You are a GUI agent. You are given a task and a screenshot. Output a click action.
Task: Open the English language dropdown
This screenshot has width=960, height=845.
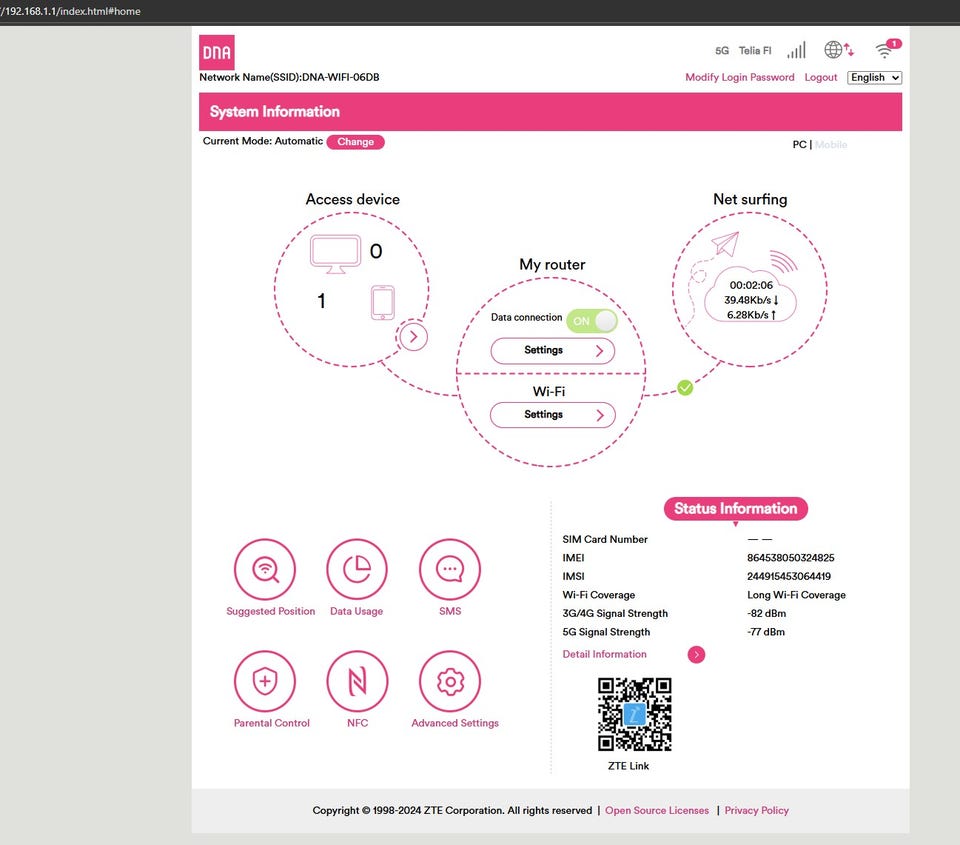[x=874, y=78]
